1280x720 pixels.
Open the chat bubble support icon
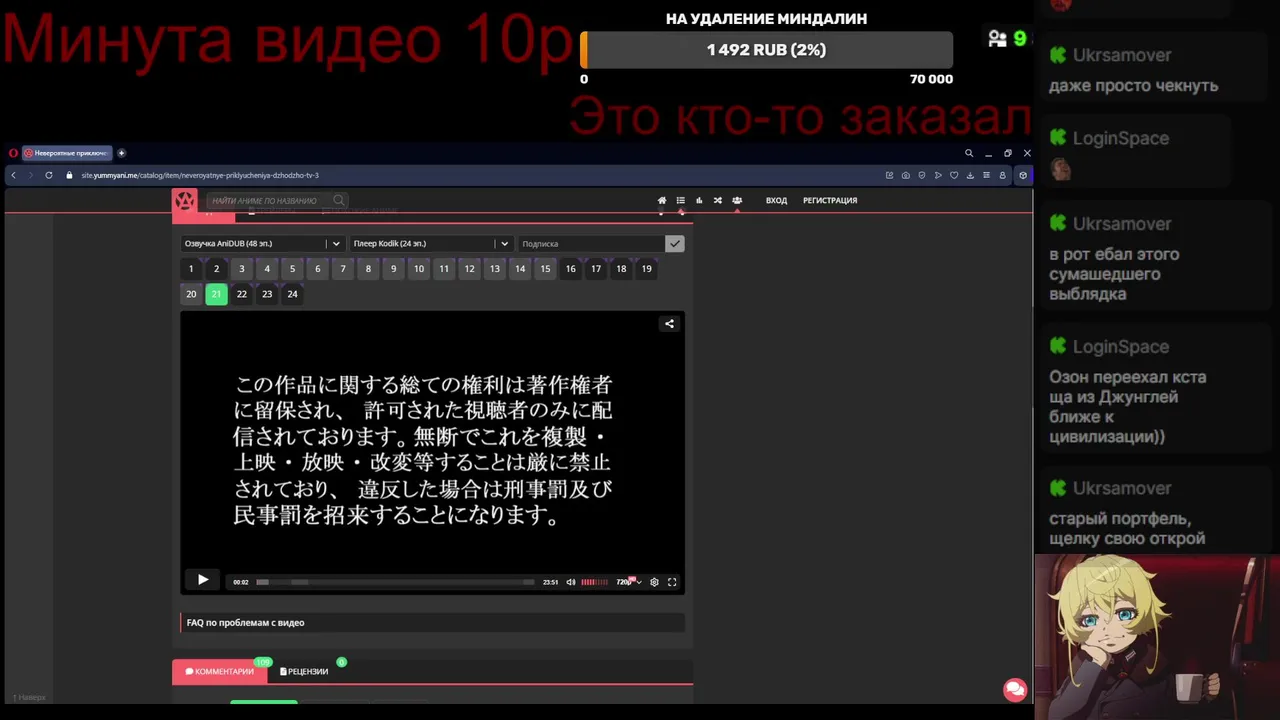[1015, 690]
